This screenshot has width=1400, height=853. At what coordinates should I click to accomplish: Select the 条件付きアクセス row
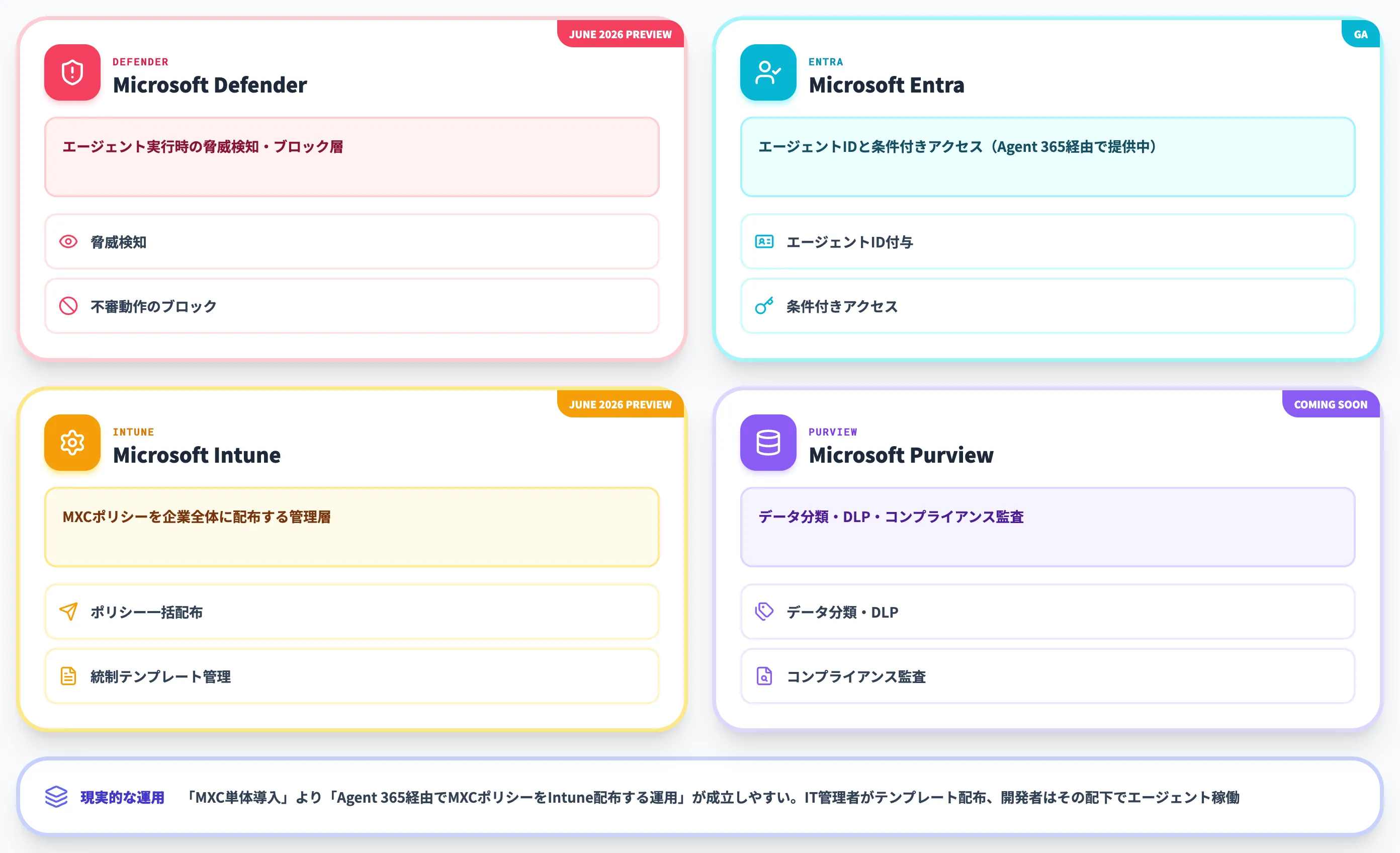pyautogui.click(x=1047, y=306)
